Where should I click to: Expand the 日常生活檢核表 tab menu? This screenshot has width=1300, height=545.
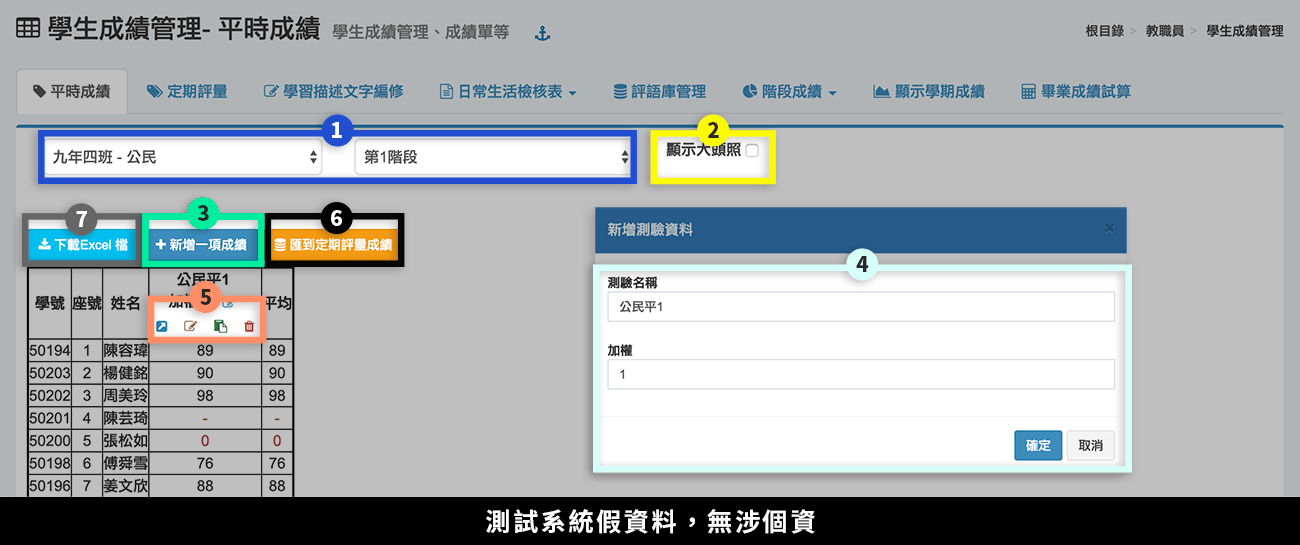coord(509,92)
